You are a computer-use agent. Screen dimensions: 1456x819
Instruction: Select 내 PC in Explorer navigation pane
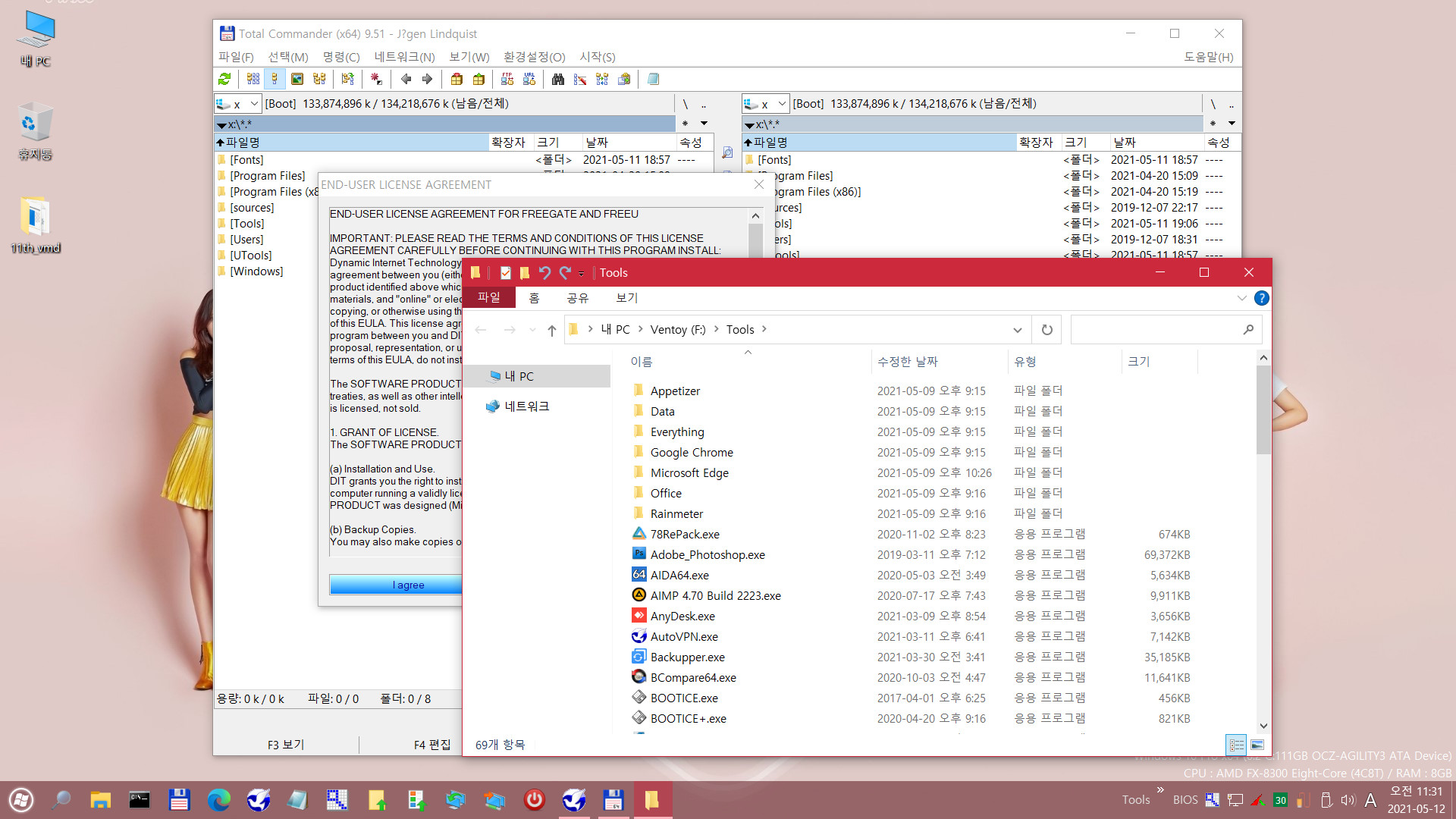pyautogui.click(x=538, y=376)
